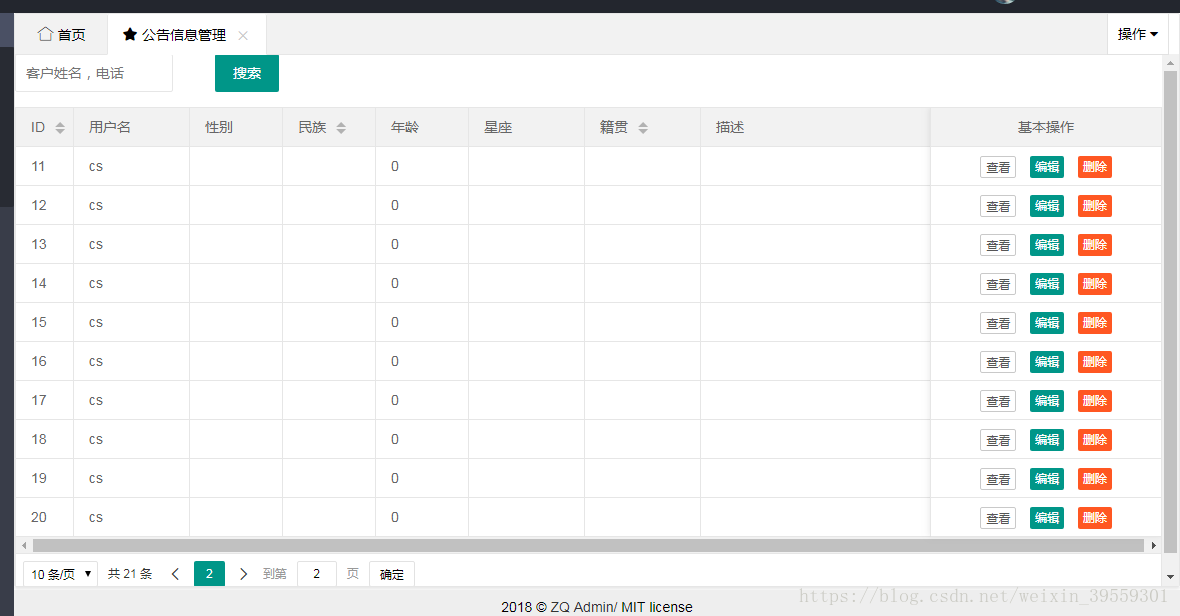Delete record with ID 19

pos(1095,479)
